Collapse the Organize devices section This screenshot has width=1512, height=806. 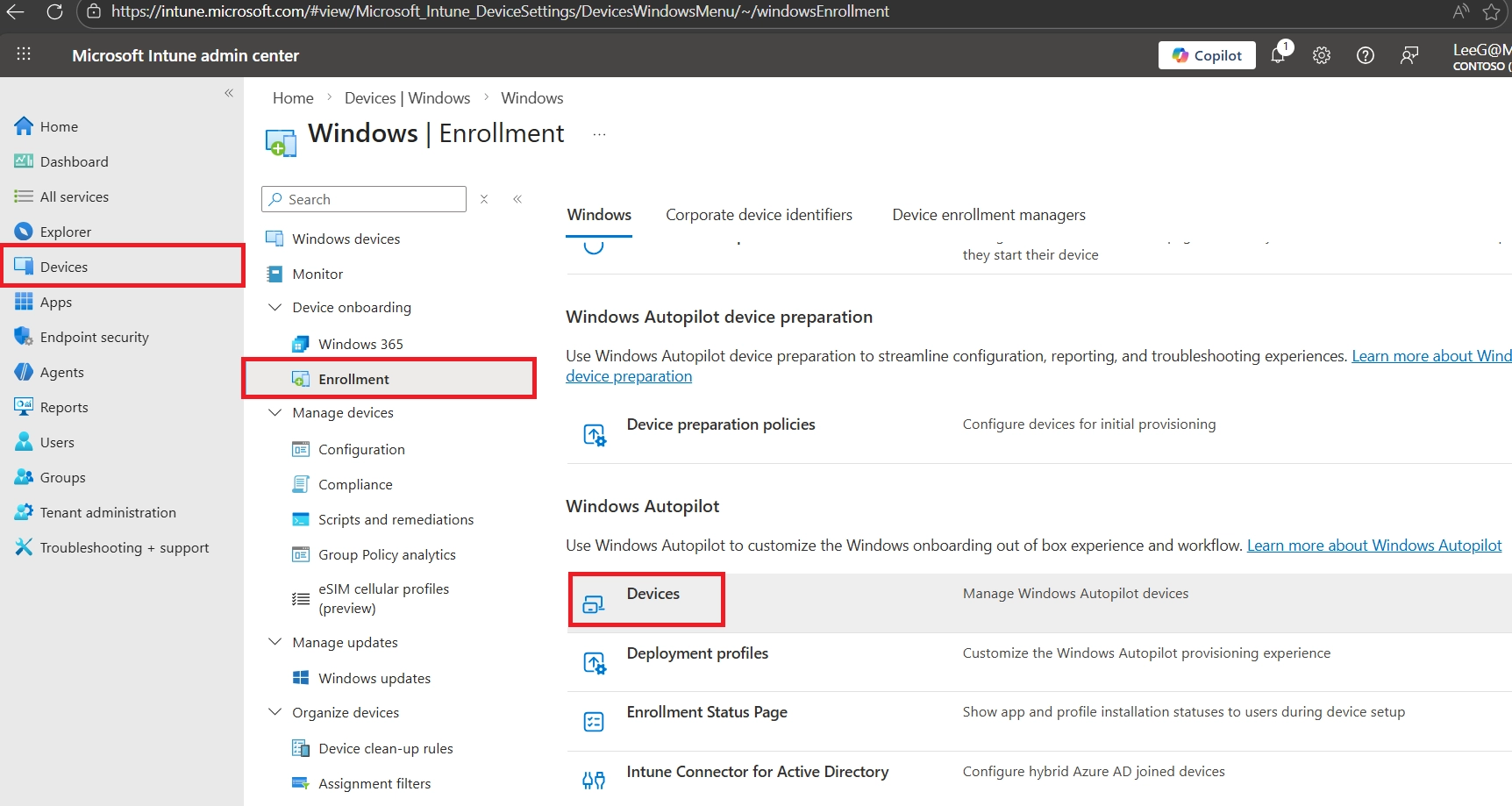point(275,712)
